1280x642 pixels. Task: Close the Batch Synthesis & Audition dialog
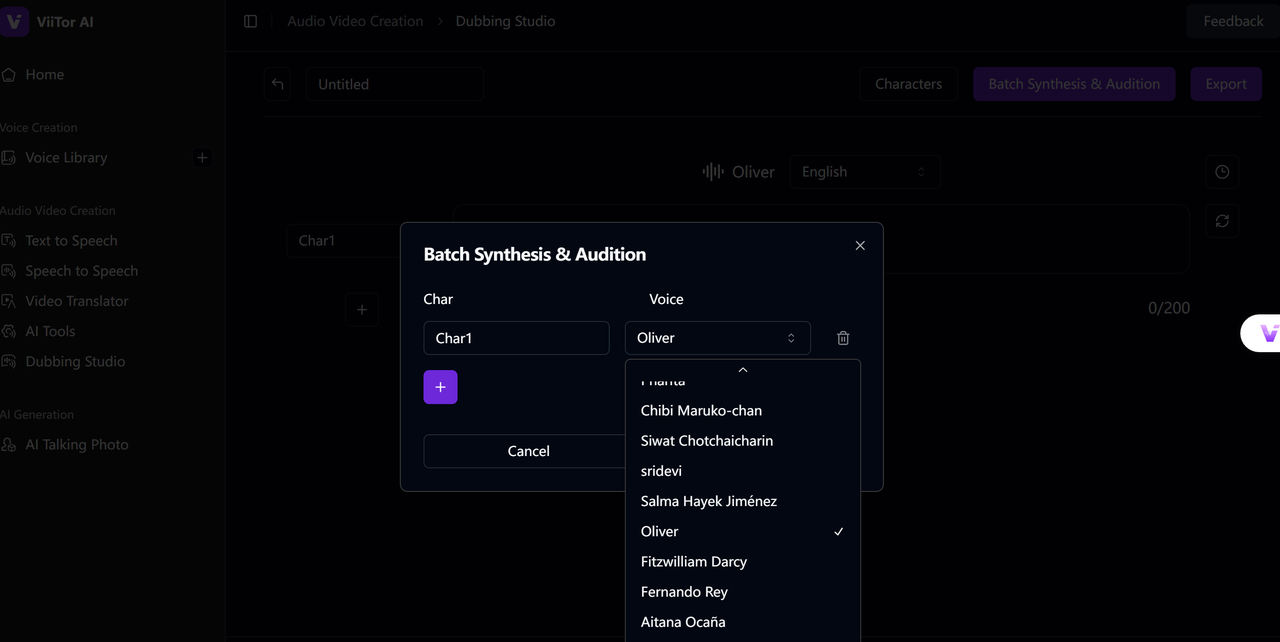[x=860, y=246]
